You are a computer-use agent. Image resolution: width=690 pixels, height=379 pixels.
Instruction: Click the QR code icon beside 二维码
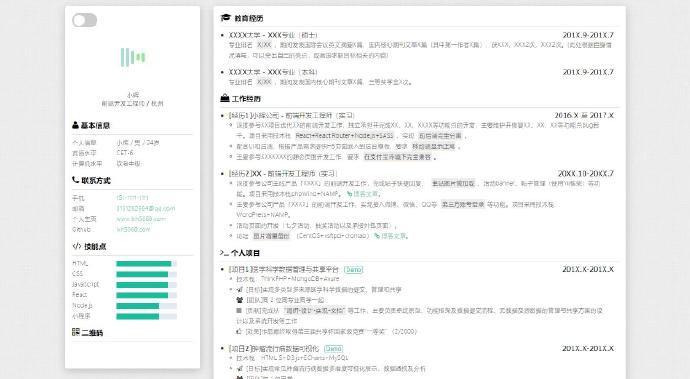pos(76,332)
